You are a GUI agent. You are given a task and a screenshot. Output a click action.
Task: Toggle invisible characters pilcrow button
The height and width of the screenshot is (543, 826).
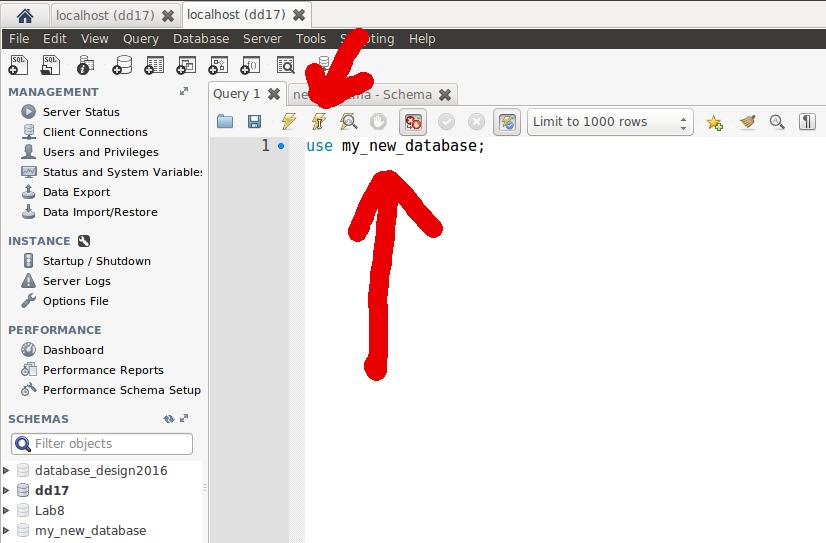[x=807, y=122]
